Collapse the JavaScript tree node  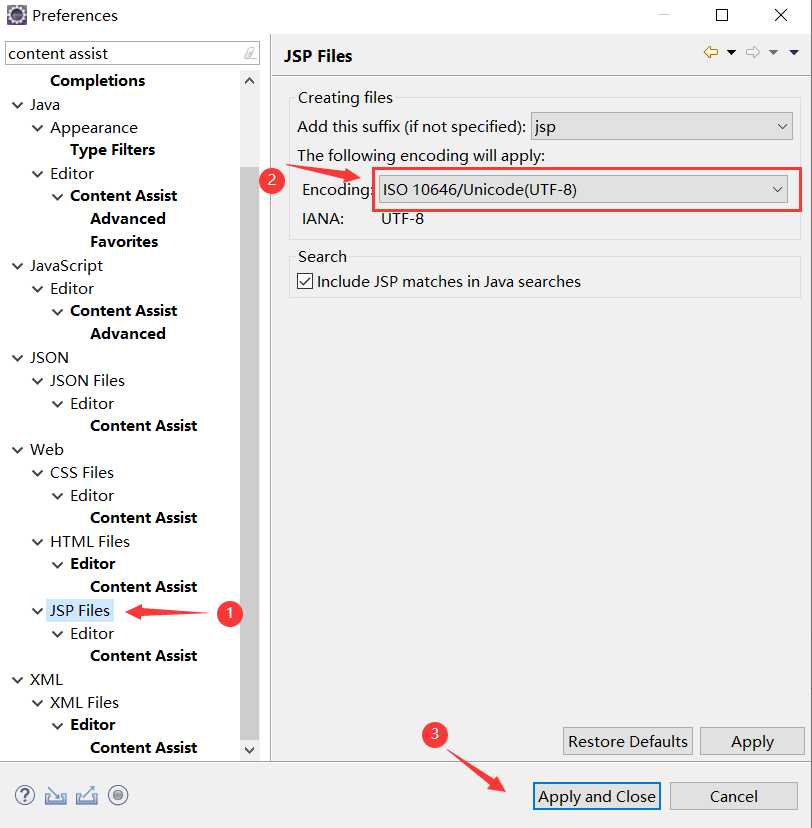click(17, 266)
